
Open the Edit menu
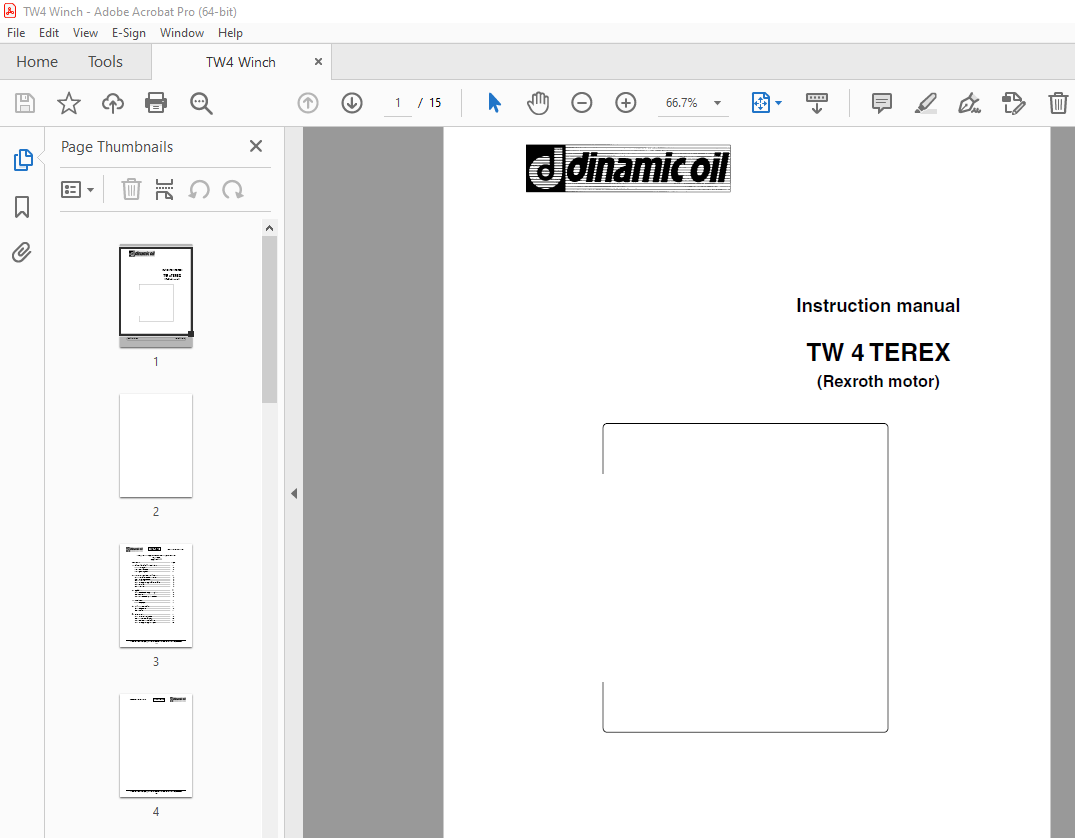(49, 33)
